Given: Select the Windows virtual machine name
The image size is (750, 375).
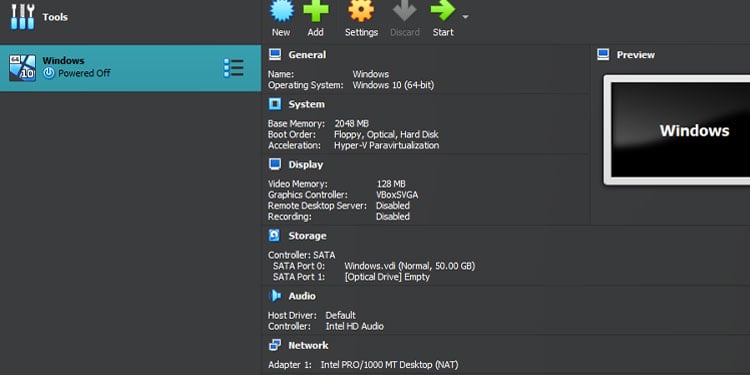Looking at the screenshot, I should tap(63, 61).
